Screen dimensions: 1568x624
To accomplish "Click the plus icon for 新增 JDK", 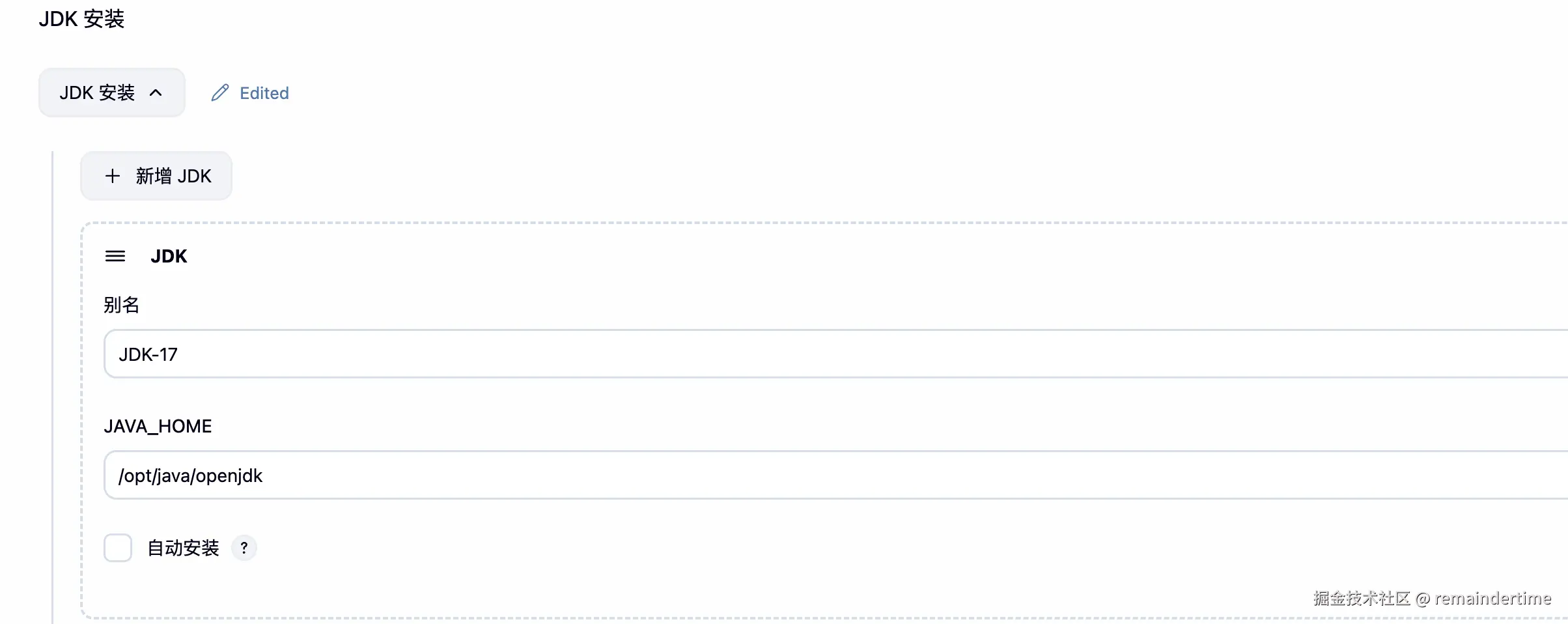I will click(113, 176).
